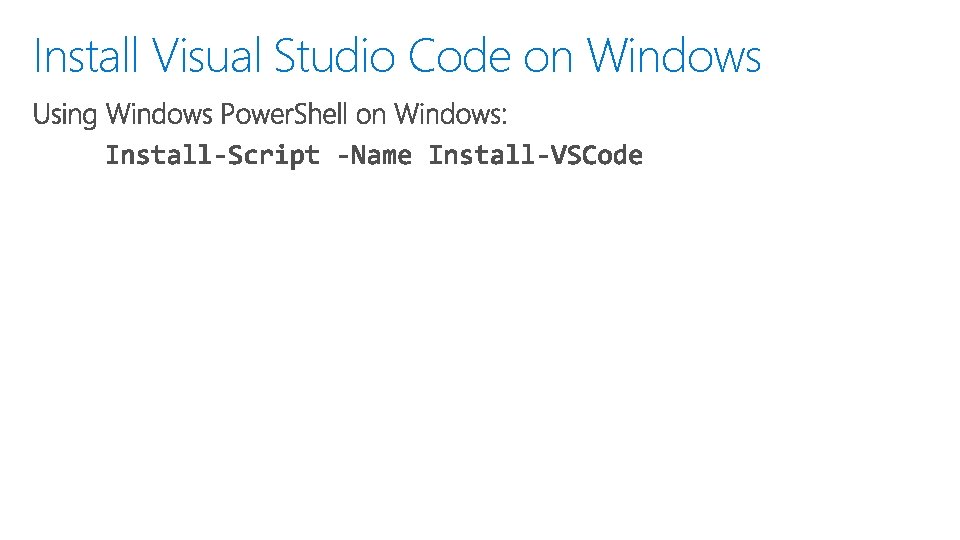Click the leading dash of "-Name"
Image resolution: width=960 pixels, height=540 pixels.
tap(343, 157)
